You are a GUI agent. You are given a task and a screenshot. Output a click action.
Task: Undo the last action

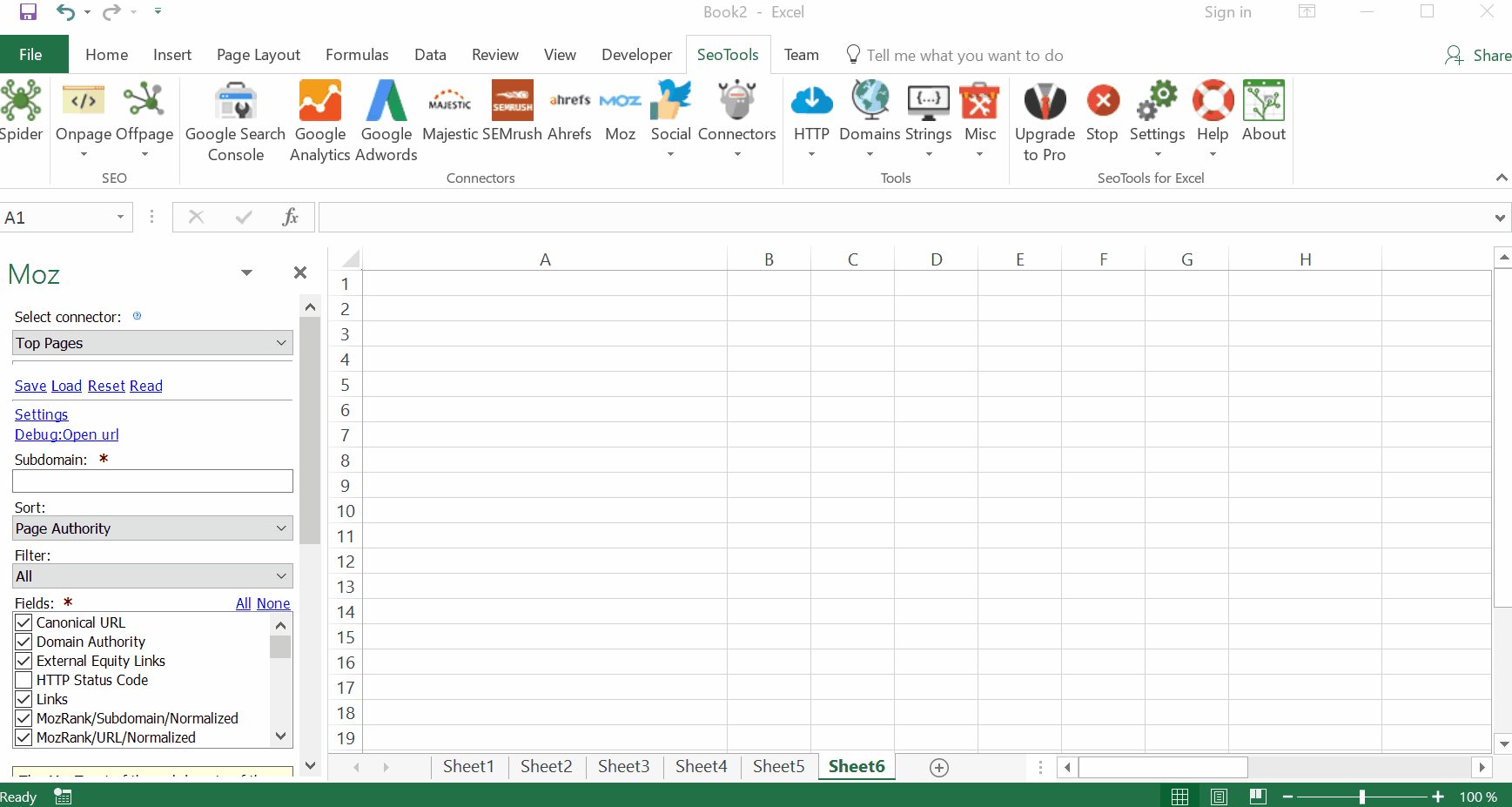(65, 12)
